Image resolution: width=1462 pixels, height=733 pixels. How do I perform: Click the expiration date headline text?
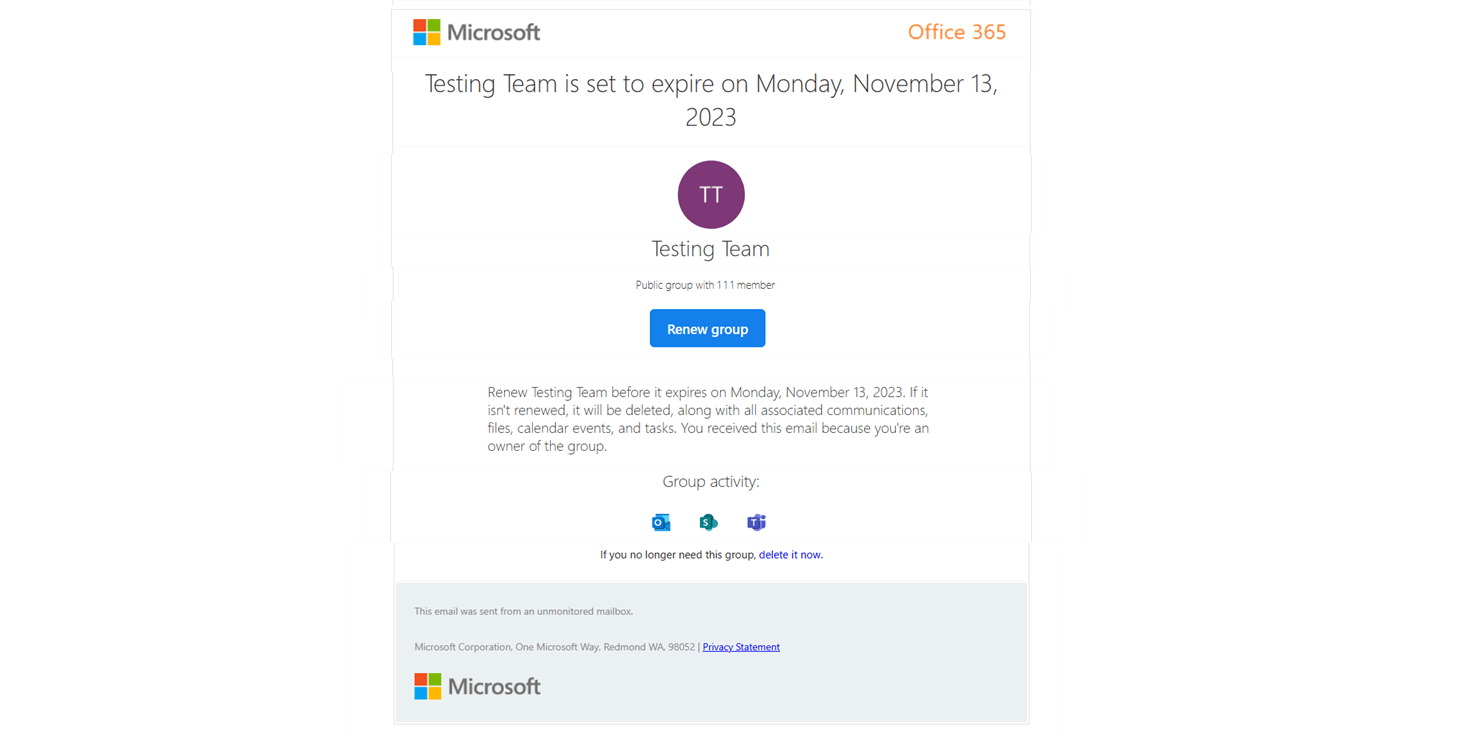711,100
